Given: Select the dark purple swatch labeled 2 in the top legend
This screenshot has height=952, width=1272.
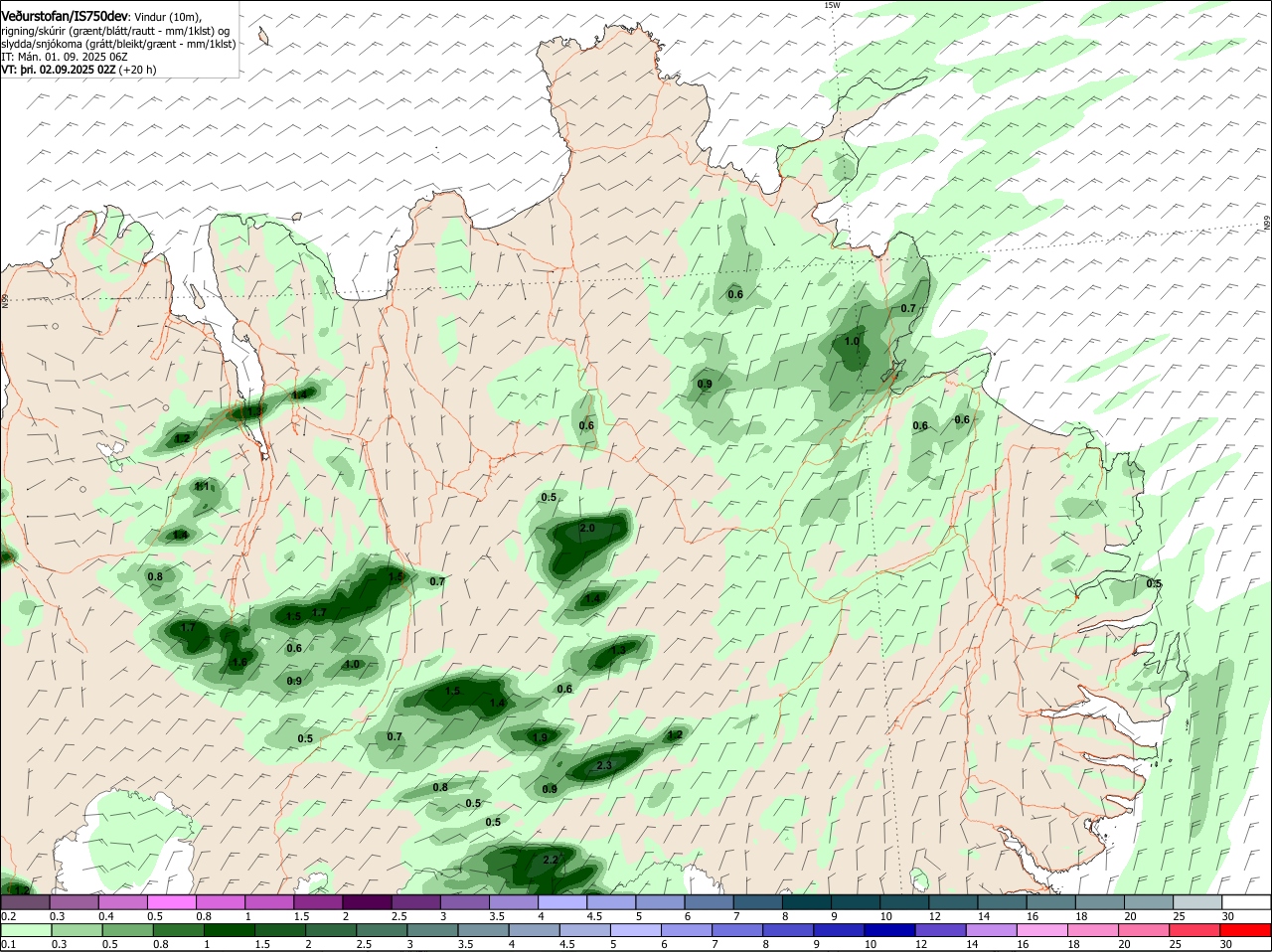Looking at the screenshot, I should 368,902.
